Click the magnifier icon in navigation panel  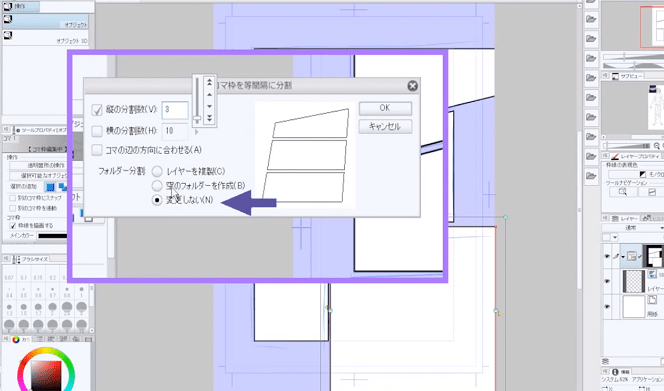point(622,192)
